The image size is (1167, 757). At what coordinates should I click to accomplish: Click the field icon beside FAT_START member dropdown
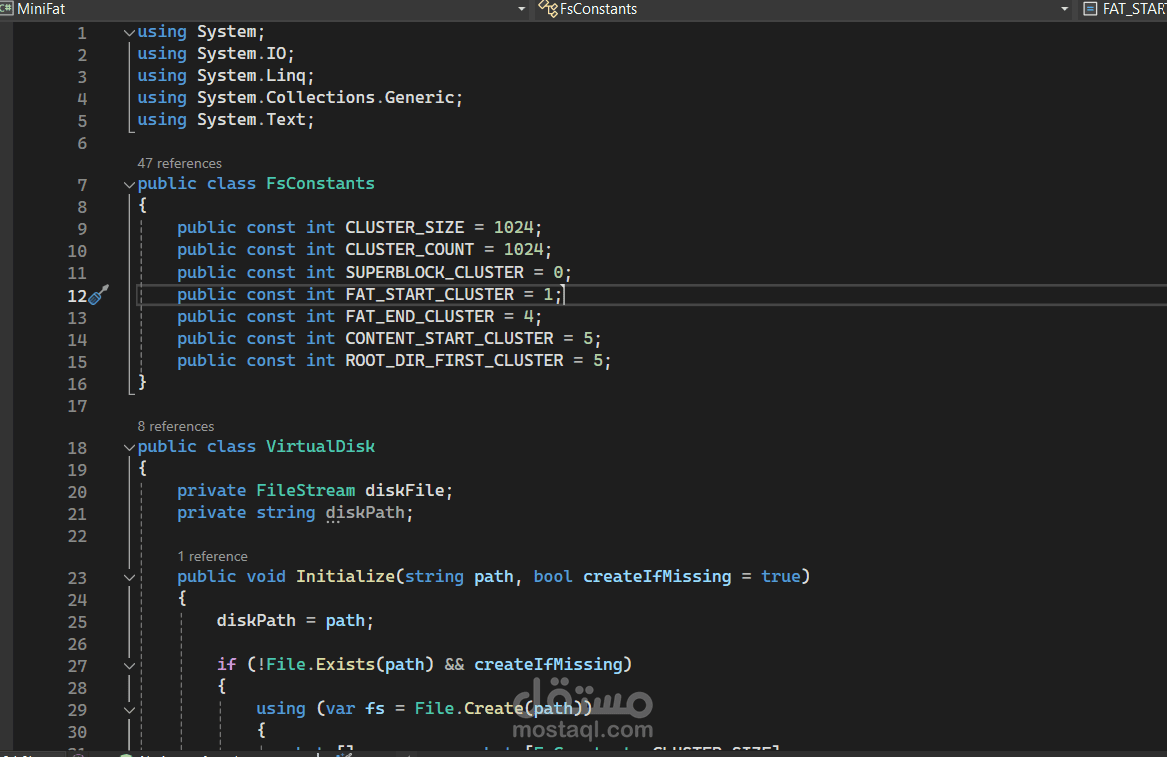(1090, 9)
